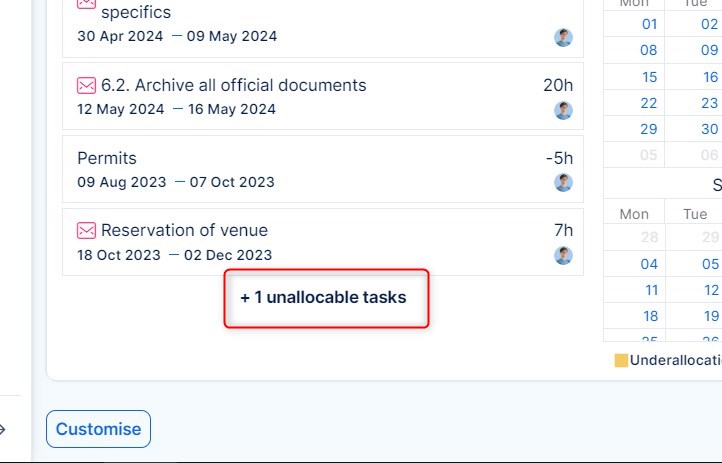Open the Reservation of venue task

click(x=184, y=231)
